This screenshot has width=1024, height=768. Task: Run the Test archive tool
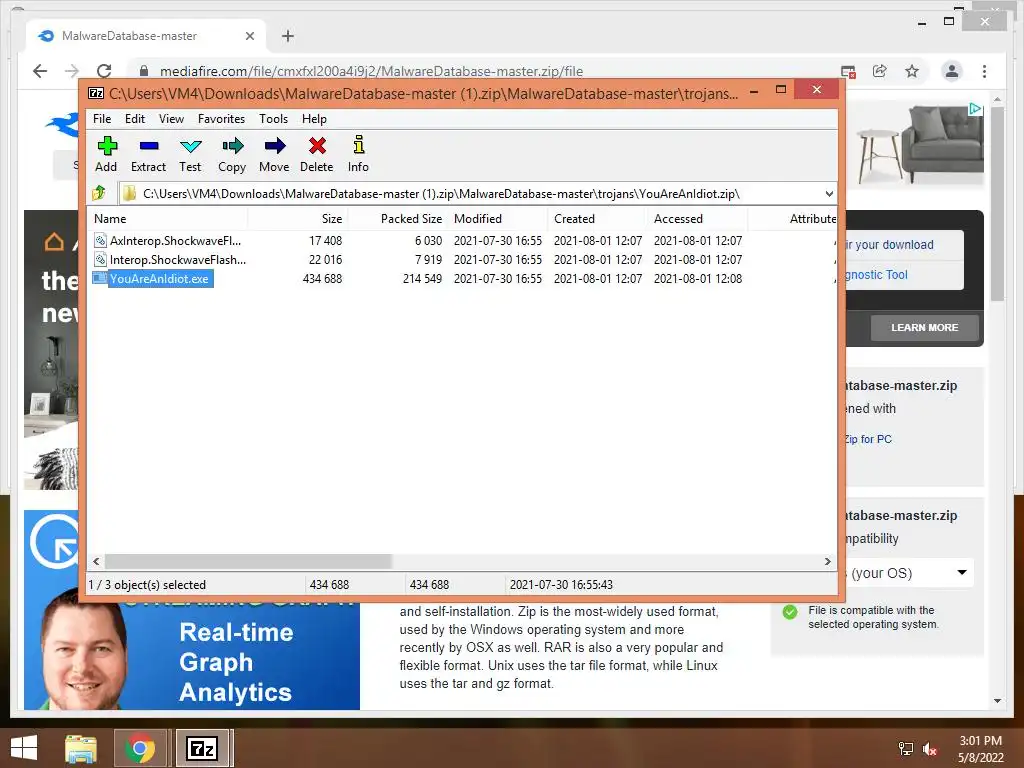pyautogui.click(x=190, y=153)
